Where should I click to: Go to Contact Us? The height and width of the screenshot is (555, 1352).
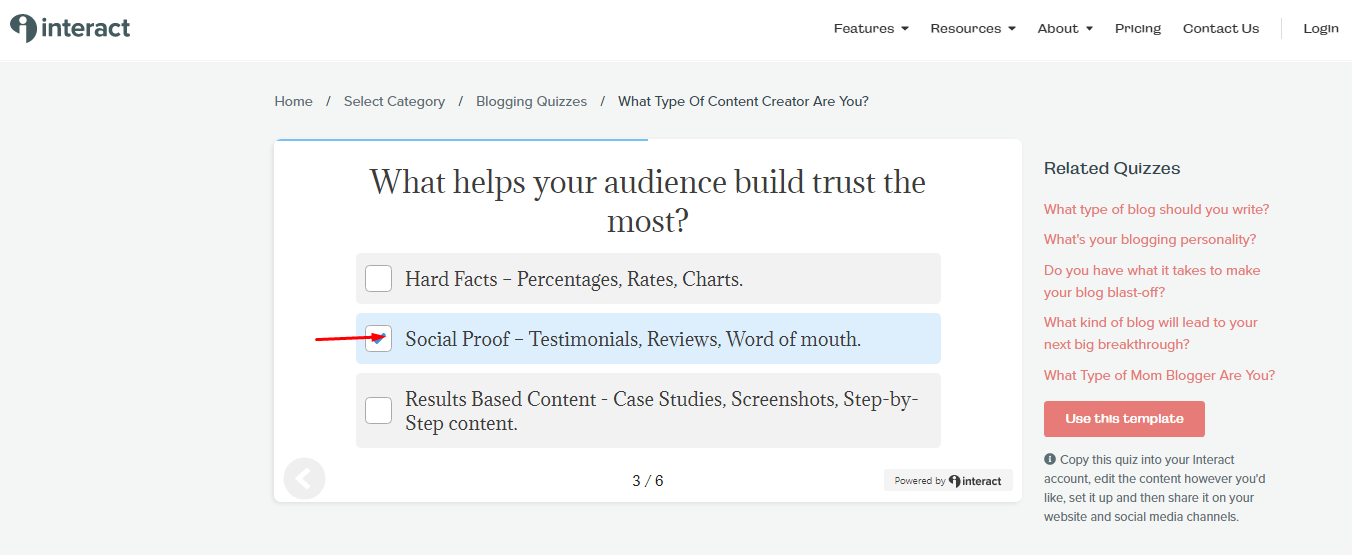[1221, 28]
